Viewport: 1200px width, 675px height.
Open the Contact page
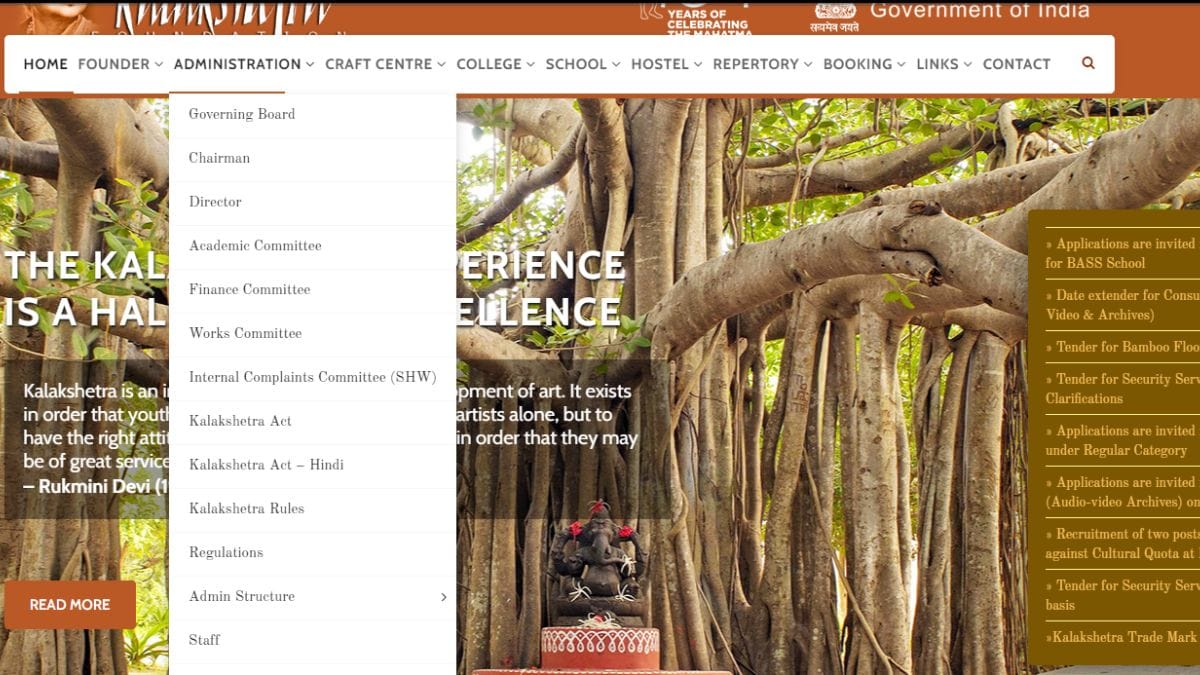tap(1016, 64)
